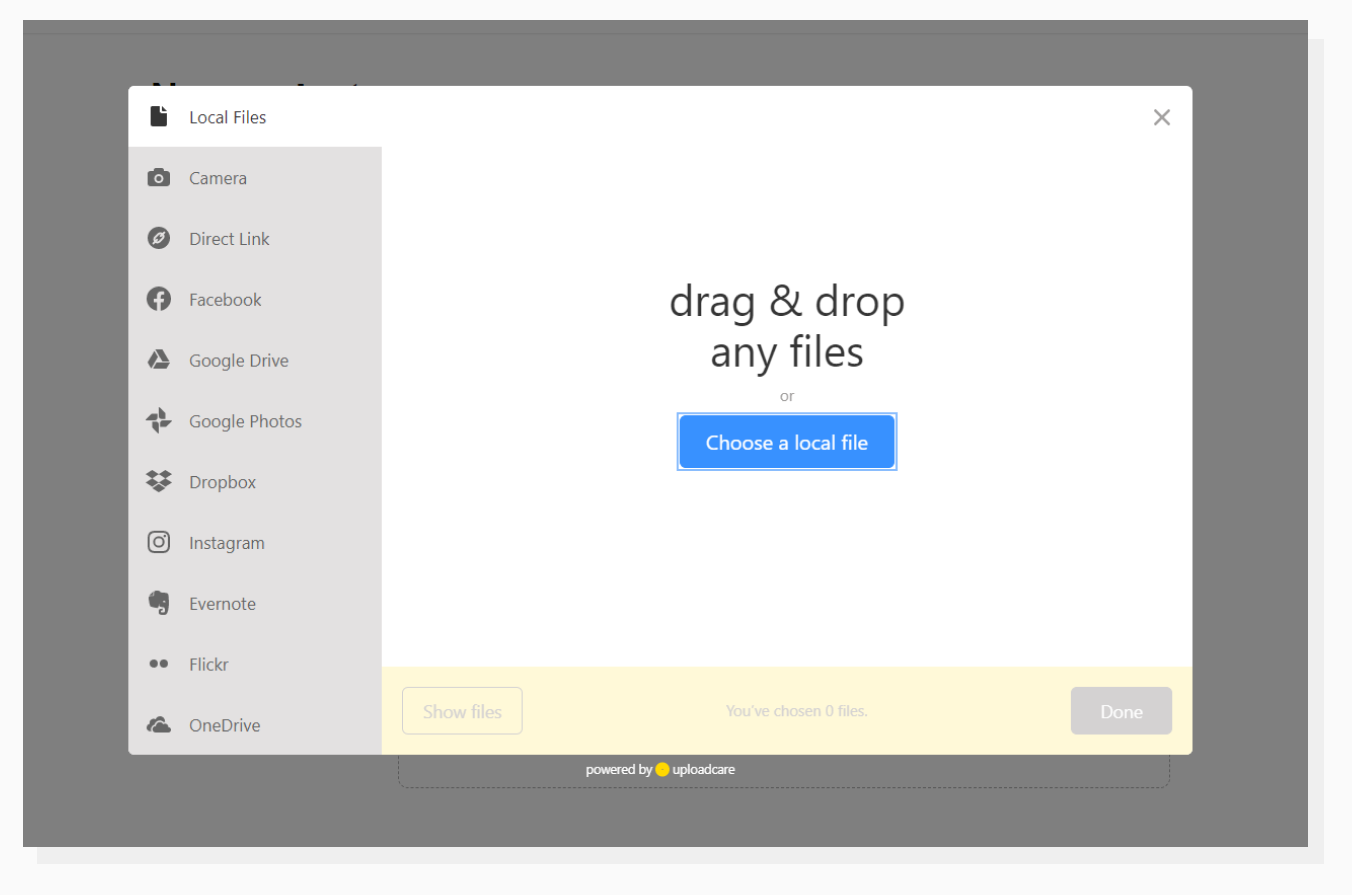Select Google Photos in the sidebar
The height and width of the screenshot is (895, 1352).
click(244, 421)
